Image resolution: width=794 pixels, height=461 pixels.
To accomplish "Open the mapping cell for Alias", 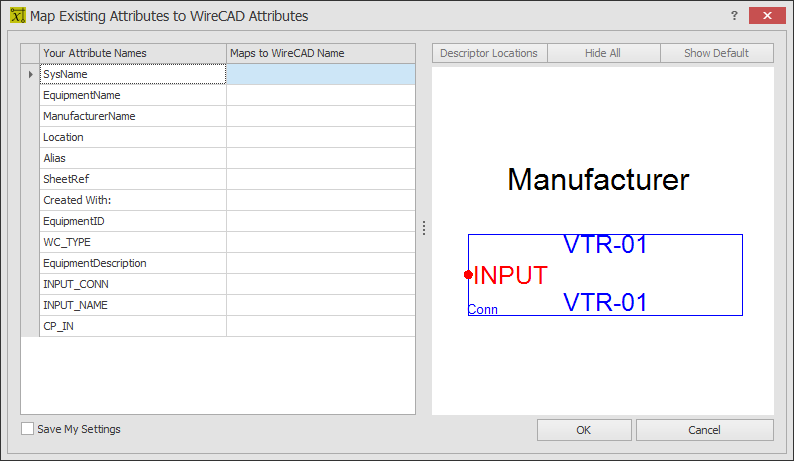I will tap(321, 158).
